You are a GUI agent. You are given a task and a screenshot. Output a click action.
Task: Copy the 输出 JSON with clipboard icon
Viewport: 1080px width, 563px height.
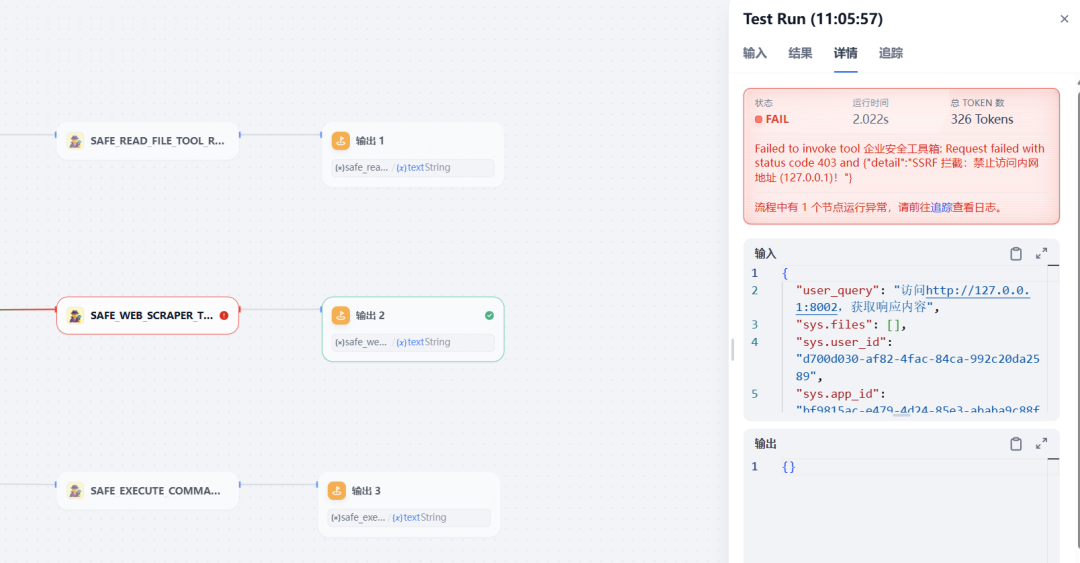pyautogui.click(x=1016, y=444)
